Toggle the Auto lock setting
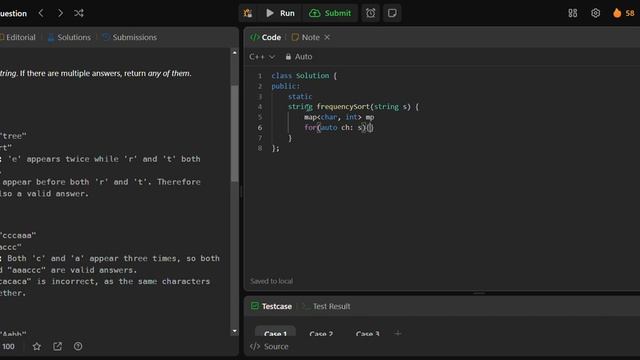This screenshot has width=640, height=360. (x=299, y=57)
